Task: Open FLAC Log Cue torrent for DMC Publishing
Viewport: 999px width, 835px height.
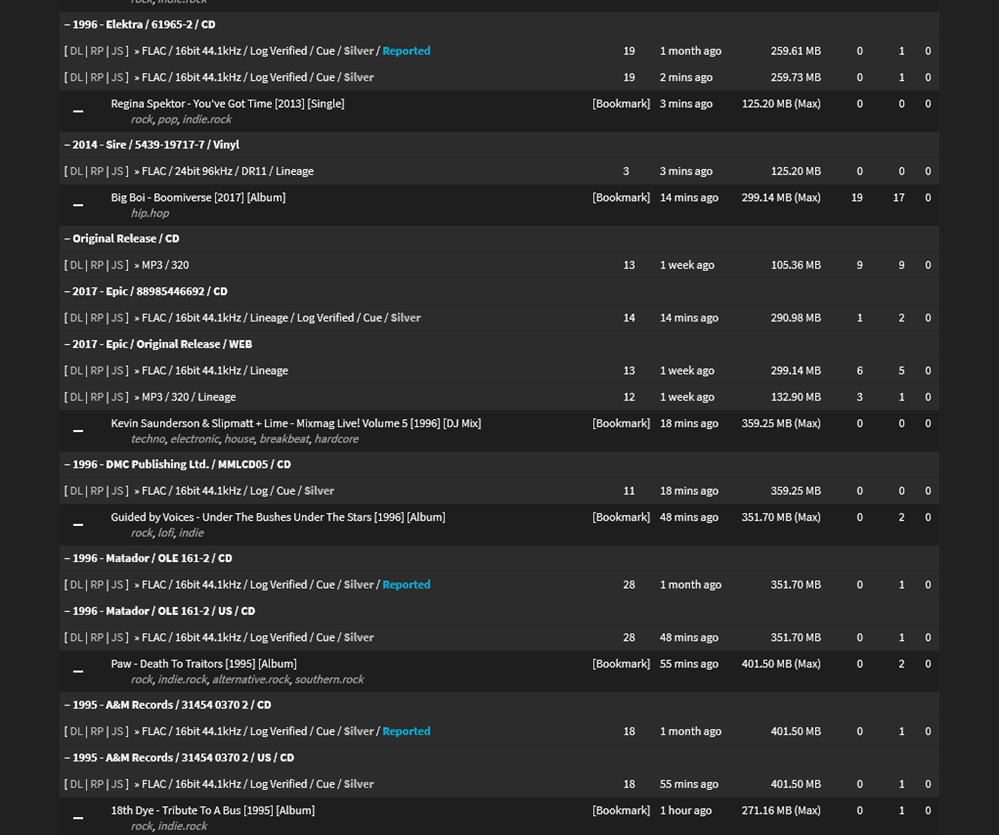Action: coord(238,490)
